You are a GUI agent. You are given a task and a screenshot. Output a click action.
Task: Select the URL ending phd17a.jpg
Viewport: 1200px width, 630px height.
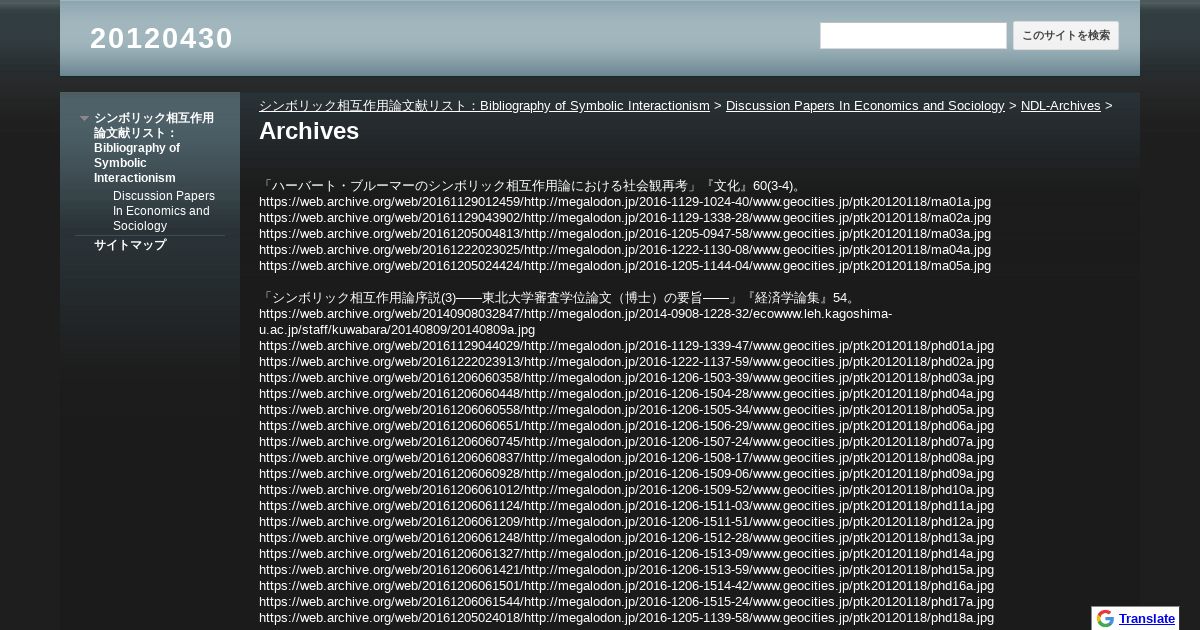point(627,602)
